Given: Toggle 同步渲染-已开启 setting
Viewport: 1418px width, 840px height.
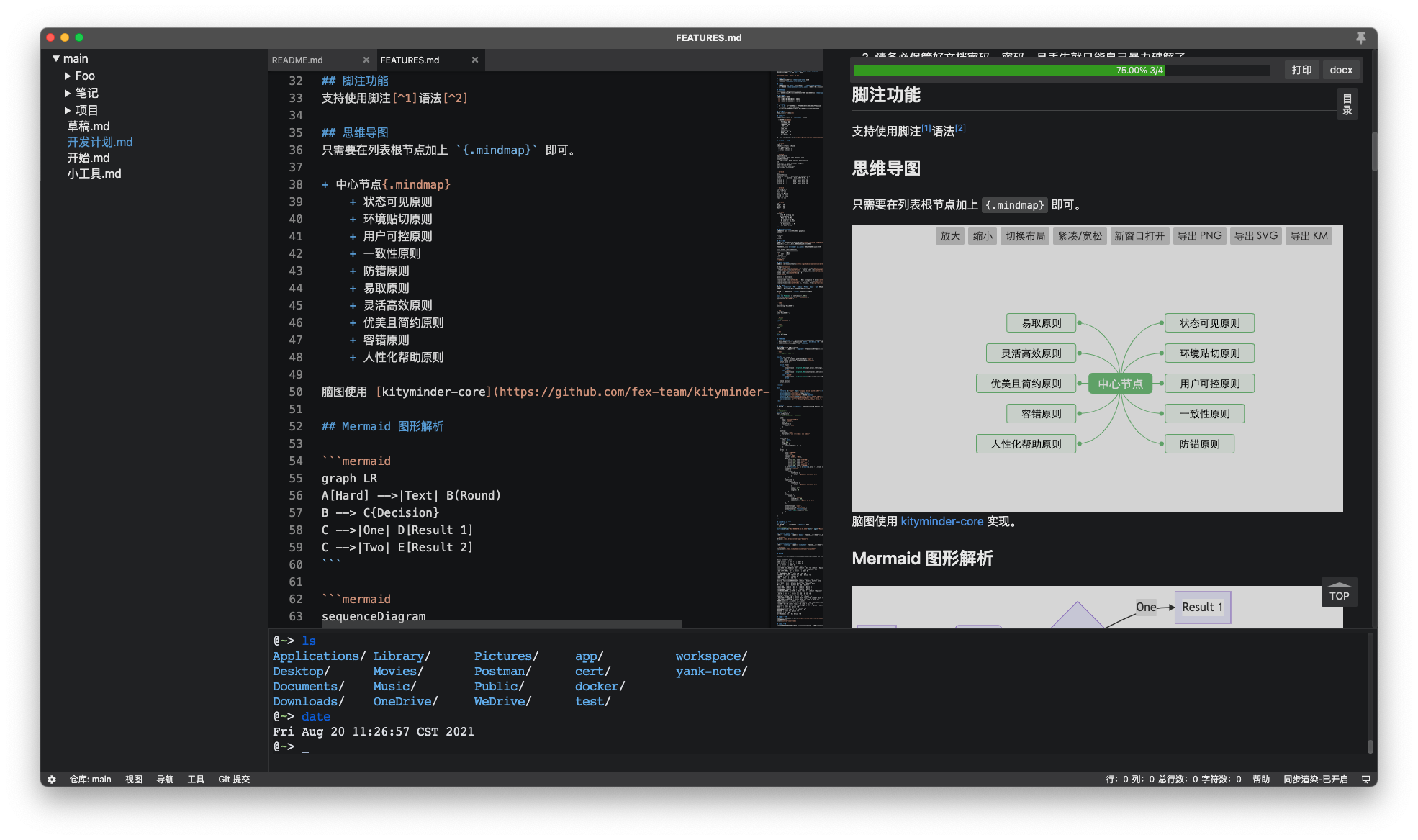Looking at the screenshot, I should click(1315, 779).
